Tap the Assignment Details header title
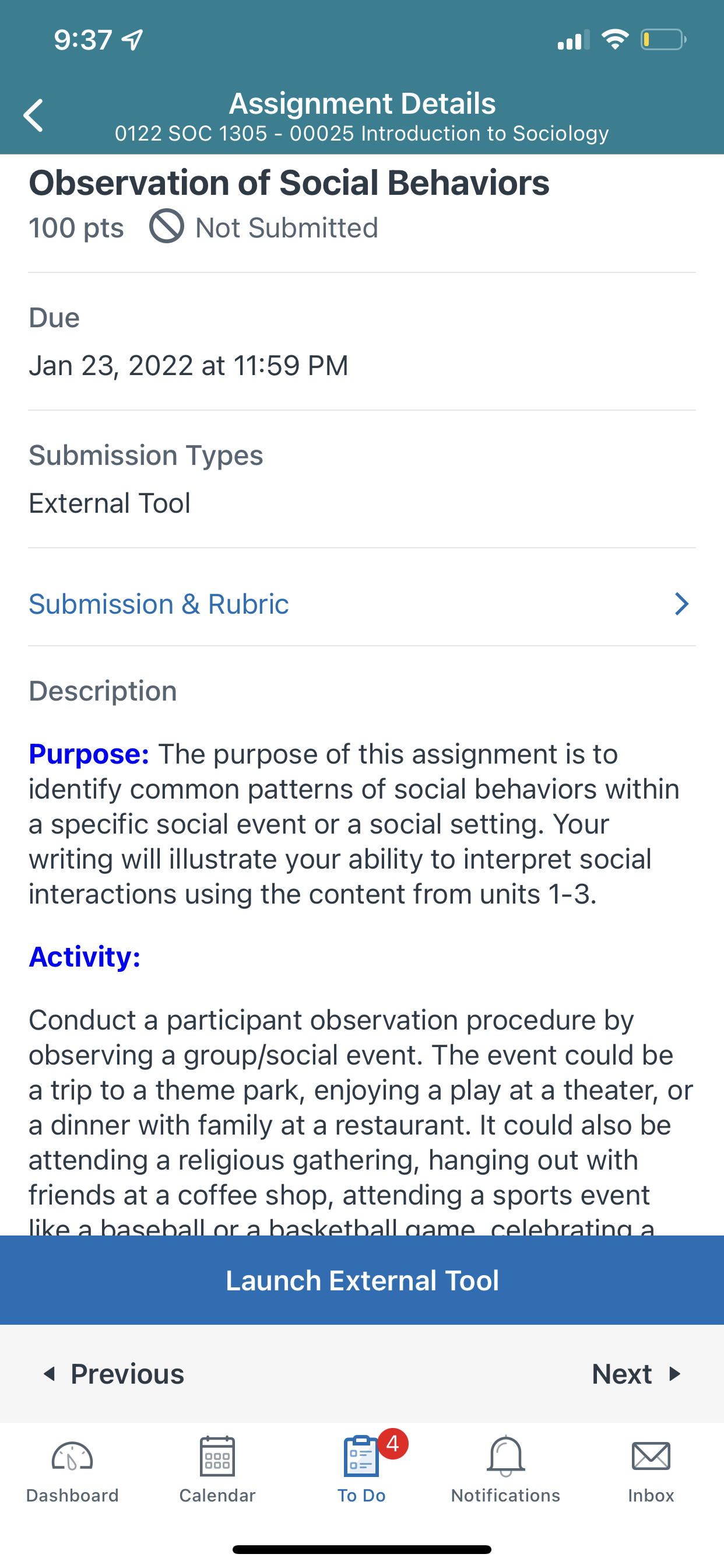Screen dimensions: 724x1568 point(362,103)
